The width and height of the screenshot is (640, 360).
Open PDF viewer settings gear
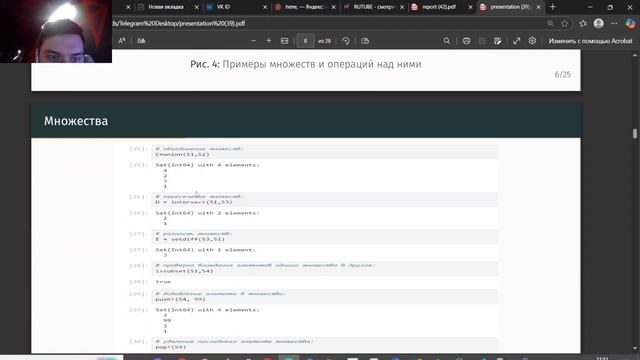[532, 41]
